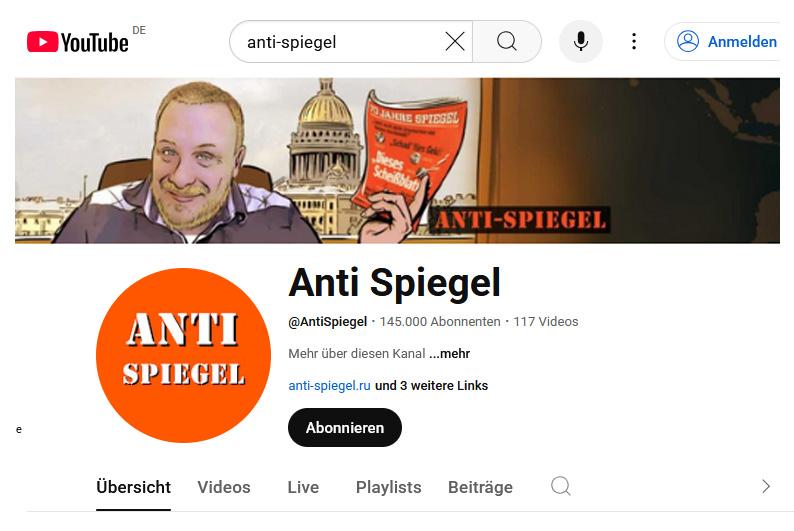Show more tabs with the right chevron arrow
The image size is (794, 531).
coord(766,486)
